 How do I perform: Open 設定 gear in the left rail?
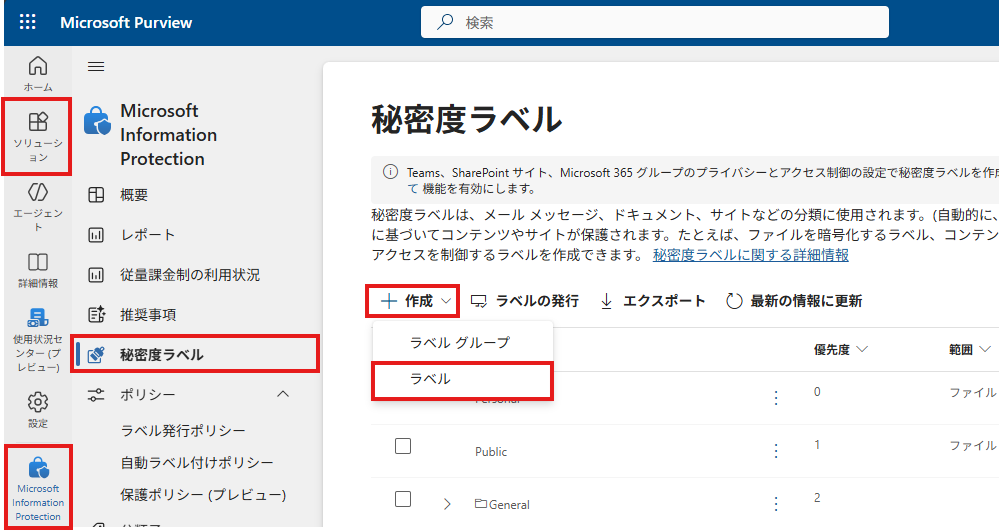pyautogui.click(x=38, y=410)
